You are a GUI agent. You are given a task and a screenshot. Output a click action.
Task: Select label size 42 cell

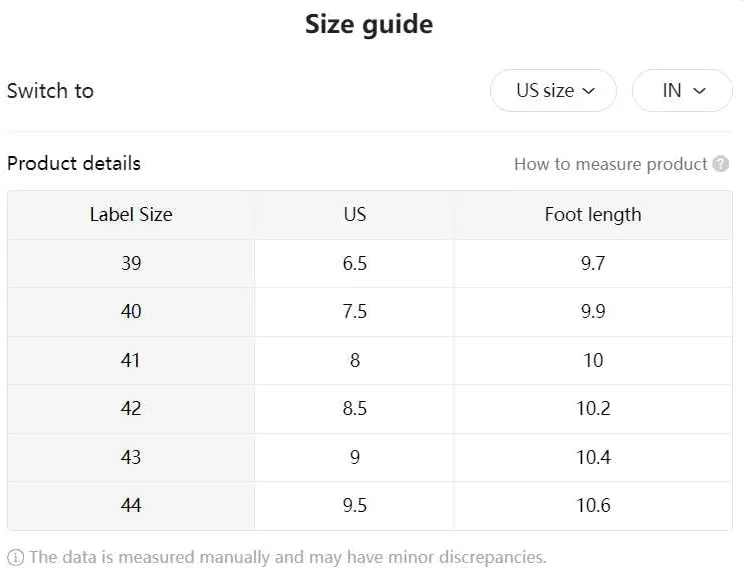[131, 409]
